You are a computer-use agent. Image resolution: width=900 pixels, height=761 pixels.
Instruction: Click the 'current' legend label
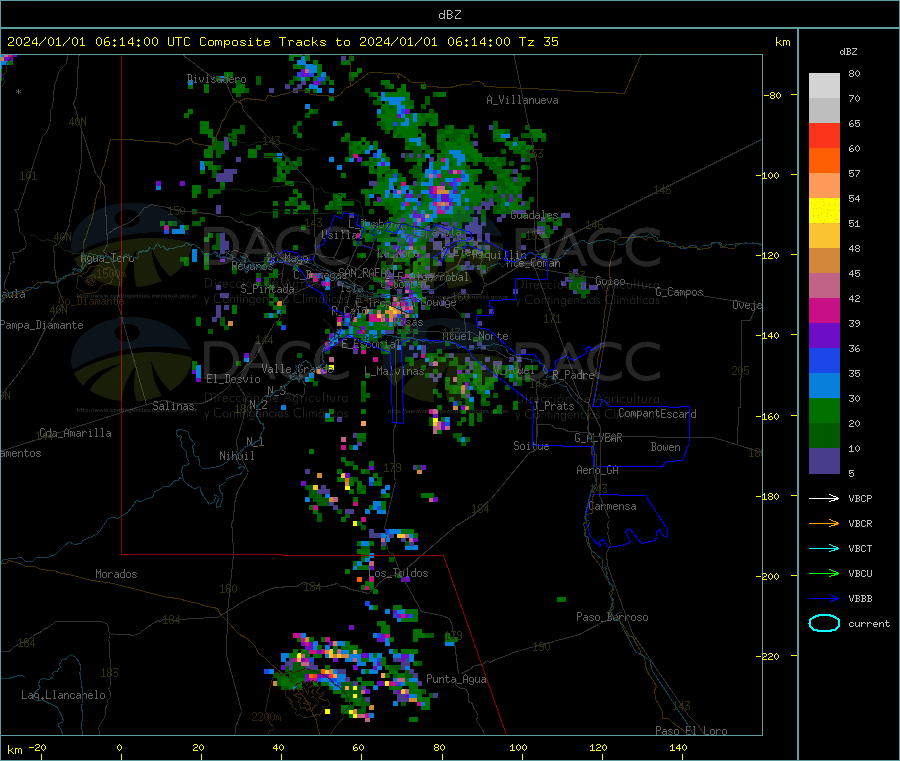tap(869, 623)
